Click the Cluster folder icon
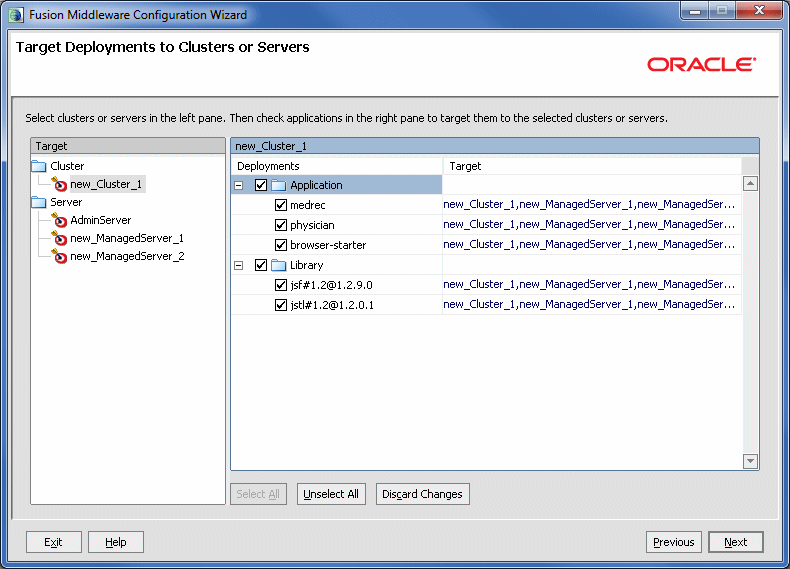The image size is (790, 569). 39,166
